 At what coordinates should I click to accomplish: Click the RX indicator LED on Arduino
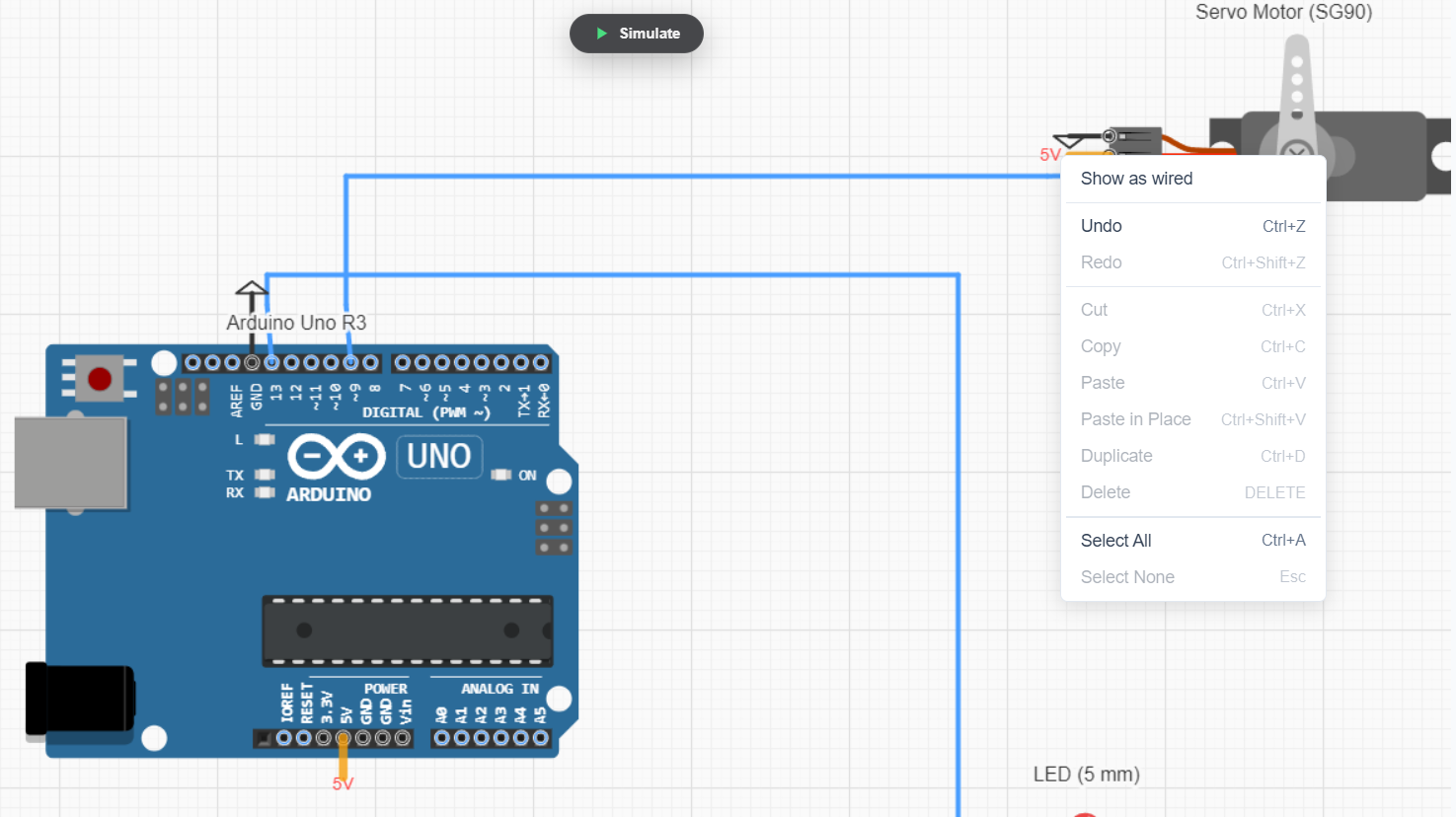(x=265, y=492)
